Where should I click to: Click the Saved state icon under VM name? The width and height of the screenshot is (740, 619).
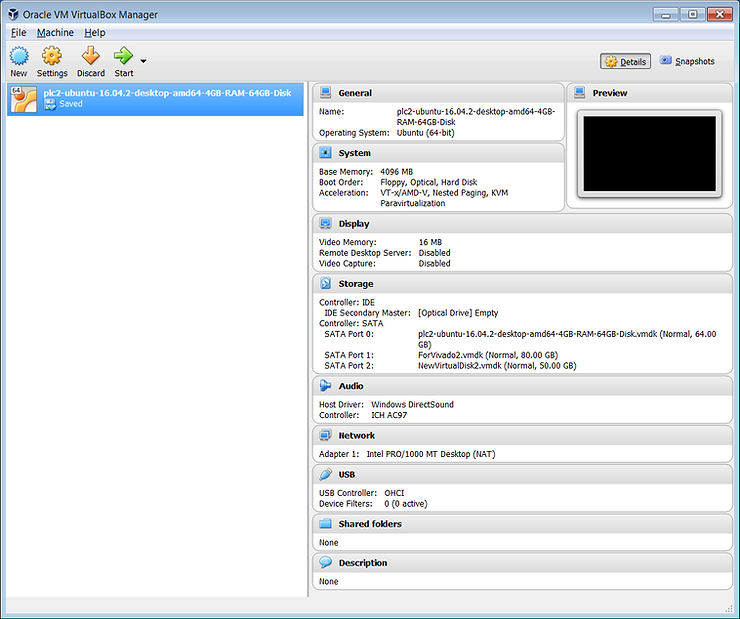point(50,105)
